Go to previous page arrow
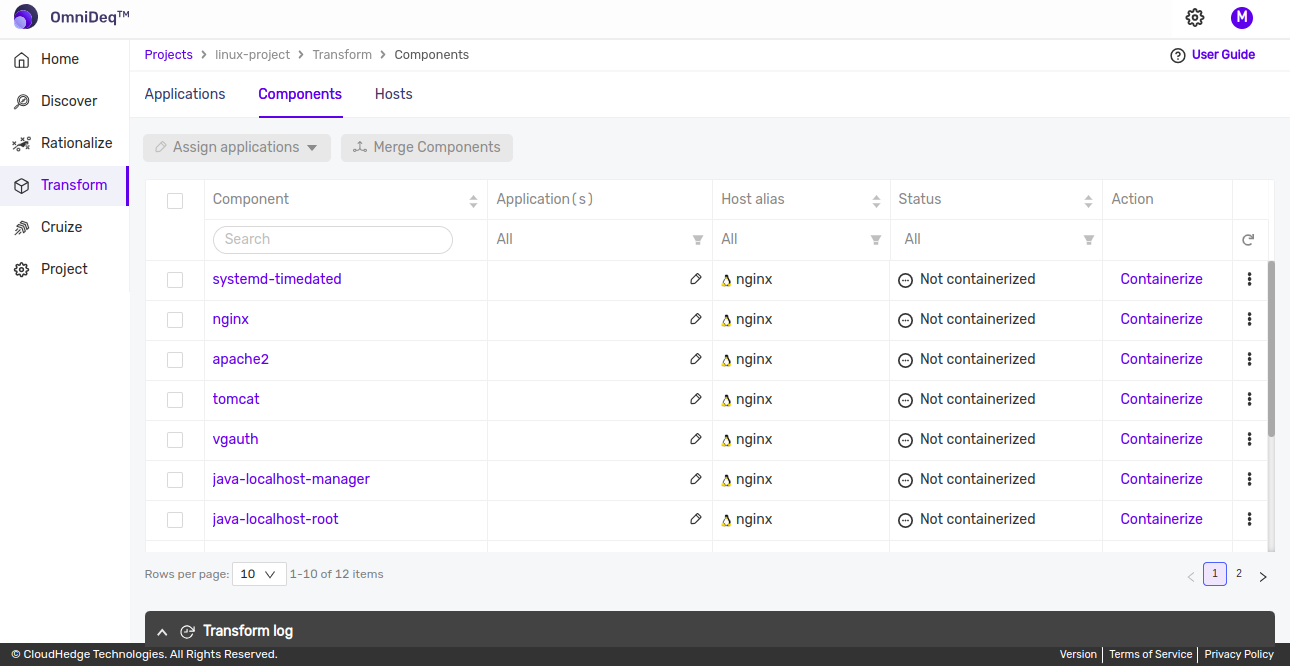This screenshot has height=666, width=1290. [1190, 576]
